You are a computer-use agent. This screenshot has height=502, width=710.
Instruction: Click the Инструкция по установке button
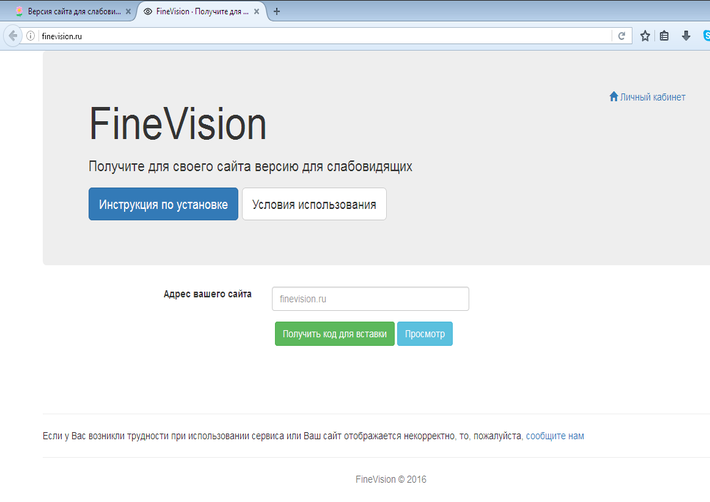pyautogui.click(x=163, y=204)
